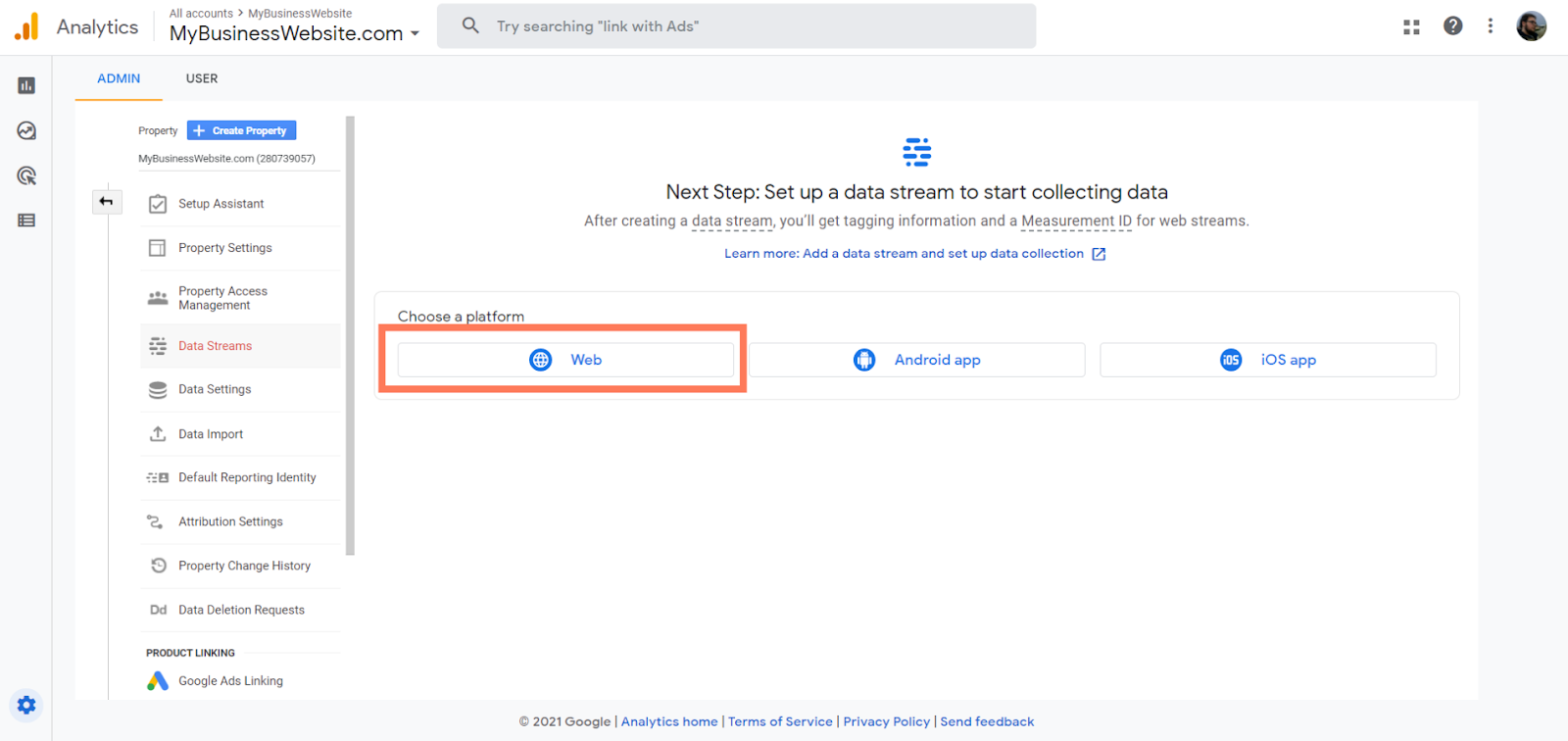Choose the iOS app platform

pos(1267,360)
